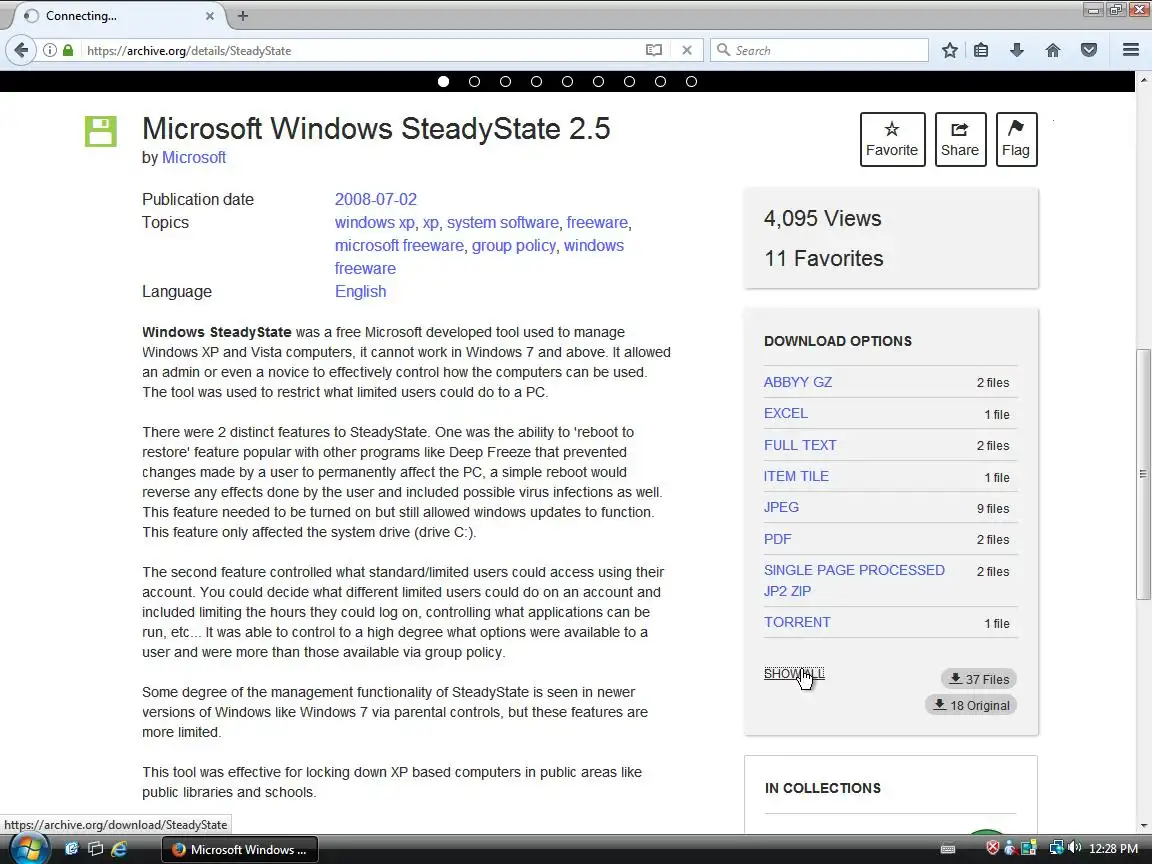This screenshot has width=1152, height=864.
Task: Bookmark this page with the star icon
Action: (950, 50)
